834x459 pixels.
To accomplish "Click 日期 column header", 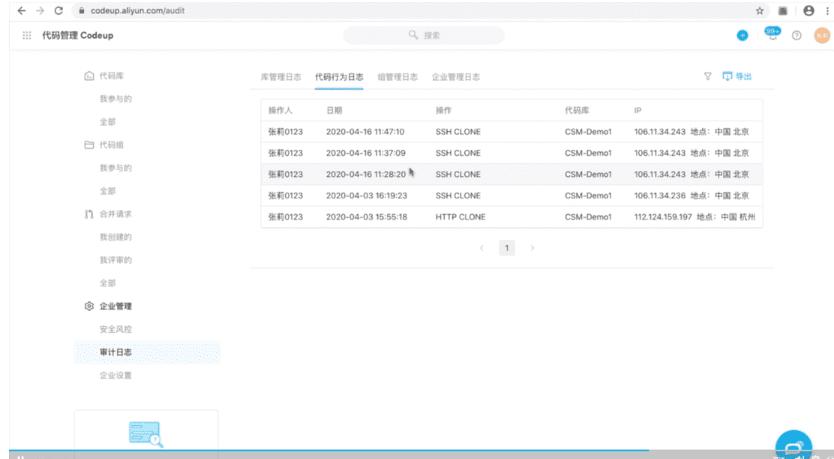I will 334,110.
